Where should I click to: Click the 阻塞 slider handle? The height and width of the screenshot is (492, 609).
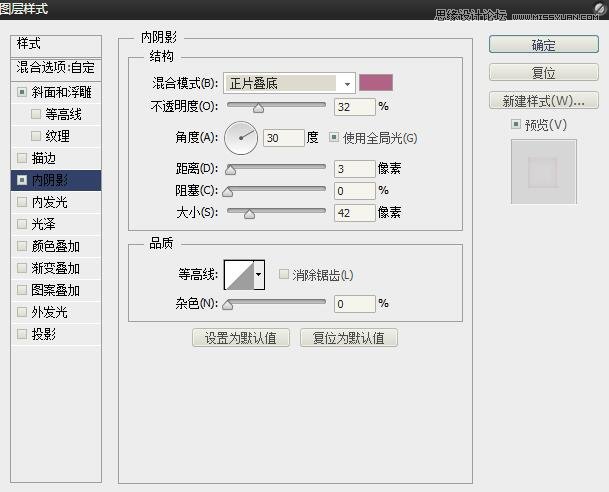click(x=228, y=192)
